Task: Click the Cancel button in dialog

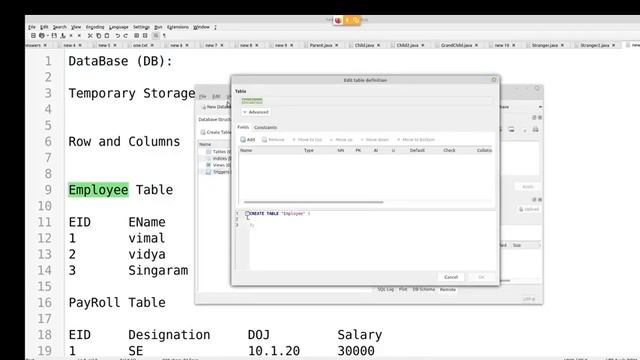Action: (451, 277)
